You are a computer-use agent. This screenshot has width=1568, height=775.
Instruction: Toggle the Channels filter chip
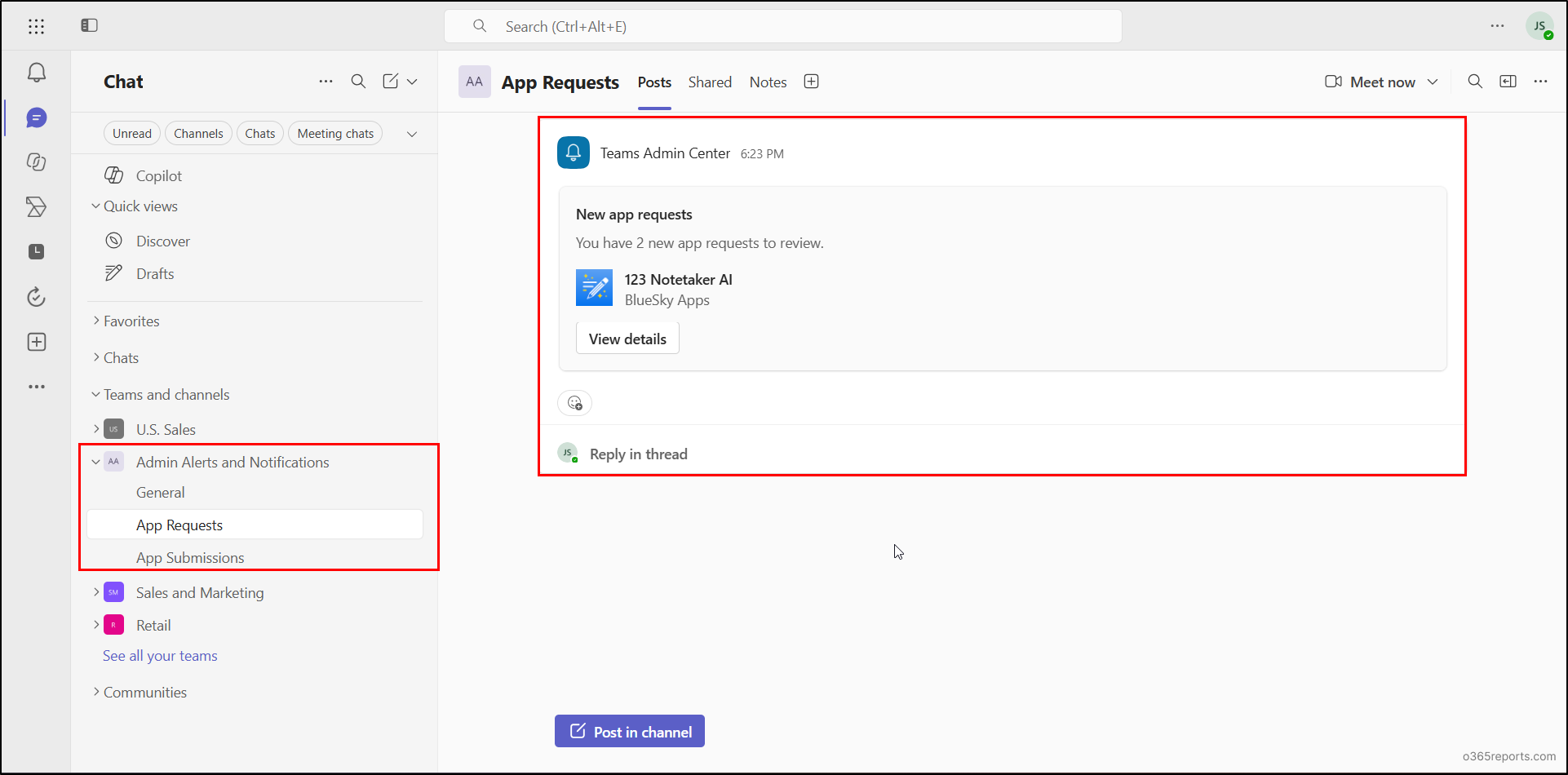point(198,134)
